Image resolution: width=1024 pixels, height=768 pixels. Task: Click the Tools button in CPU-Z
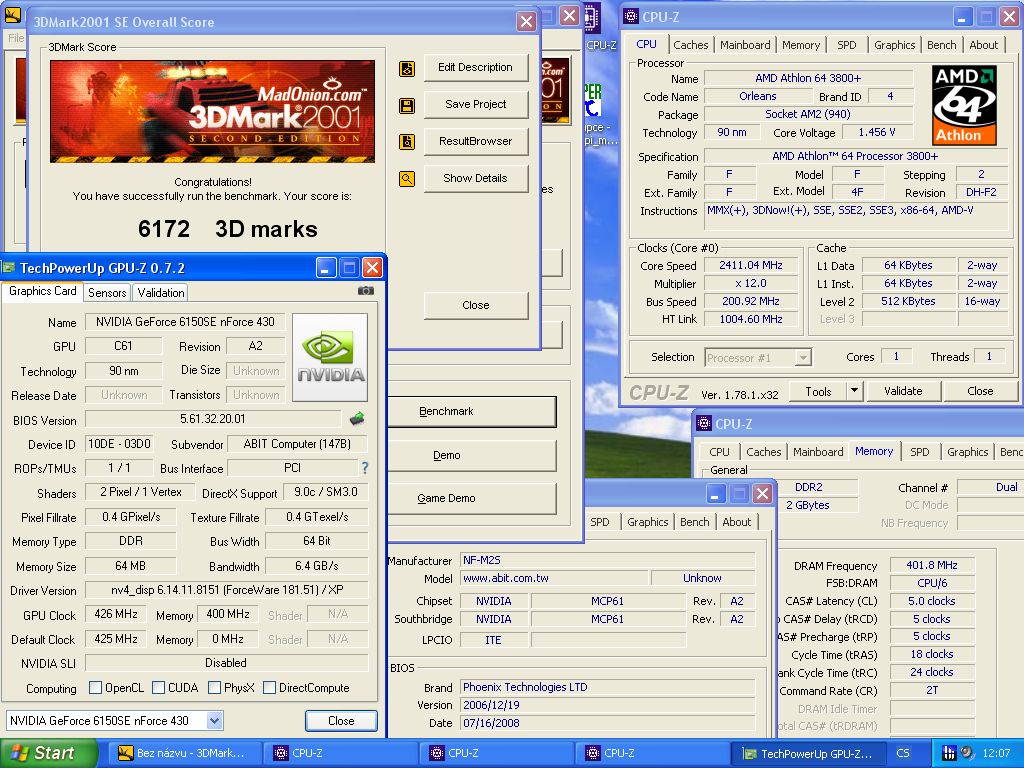[818, 391]
